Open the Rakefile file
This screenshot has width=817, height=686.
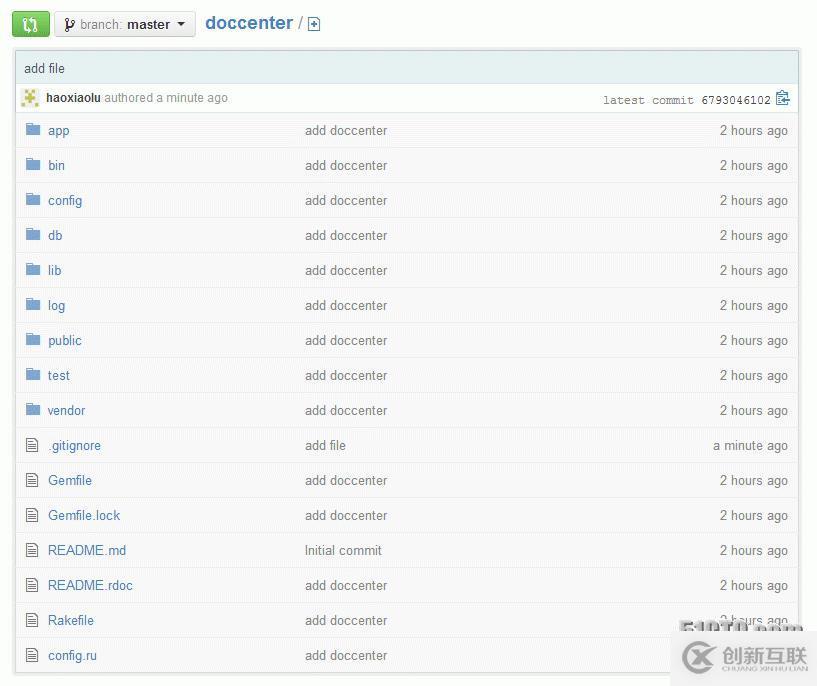click(71, 620)
